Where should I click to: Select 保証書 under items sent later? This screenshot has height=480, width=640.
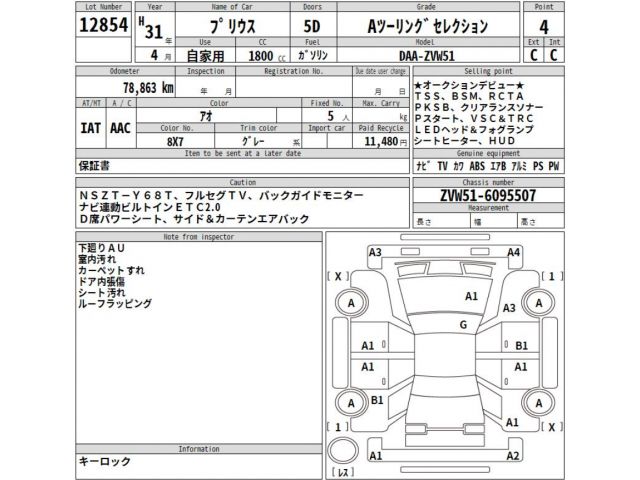(x=94, y=166)
